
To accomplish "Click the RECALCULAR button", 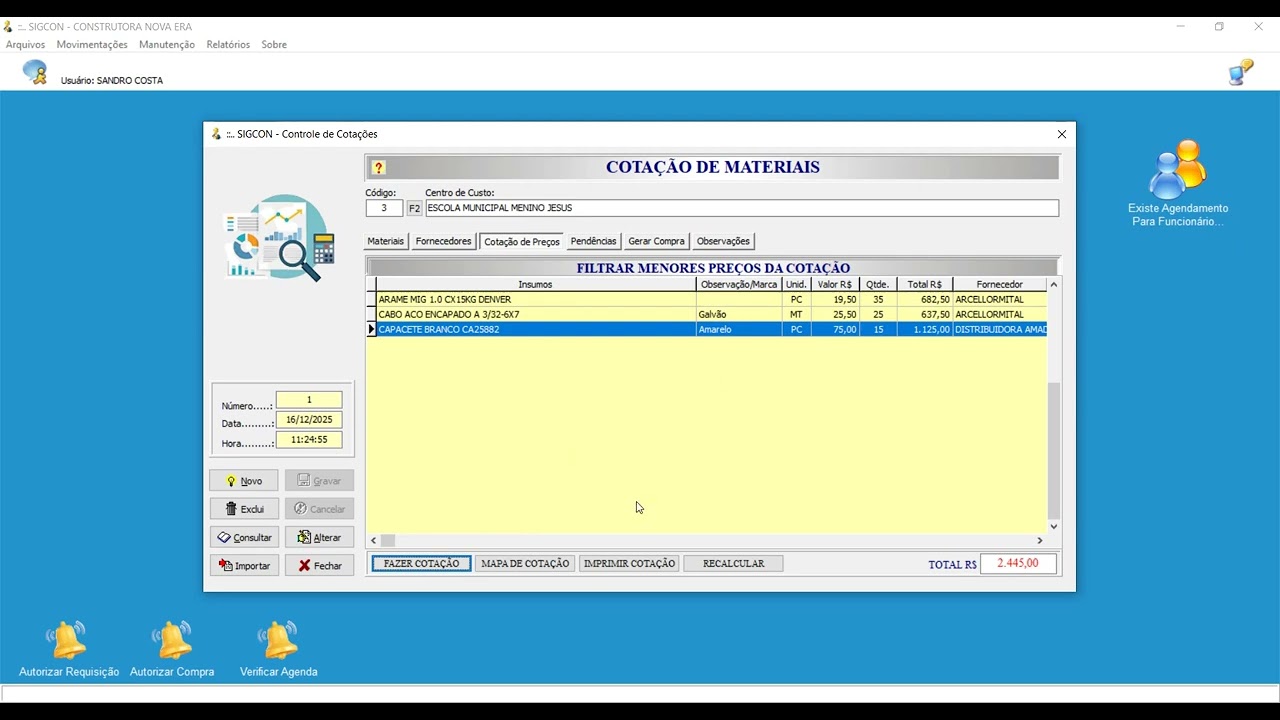I will pos(733,564).
